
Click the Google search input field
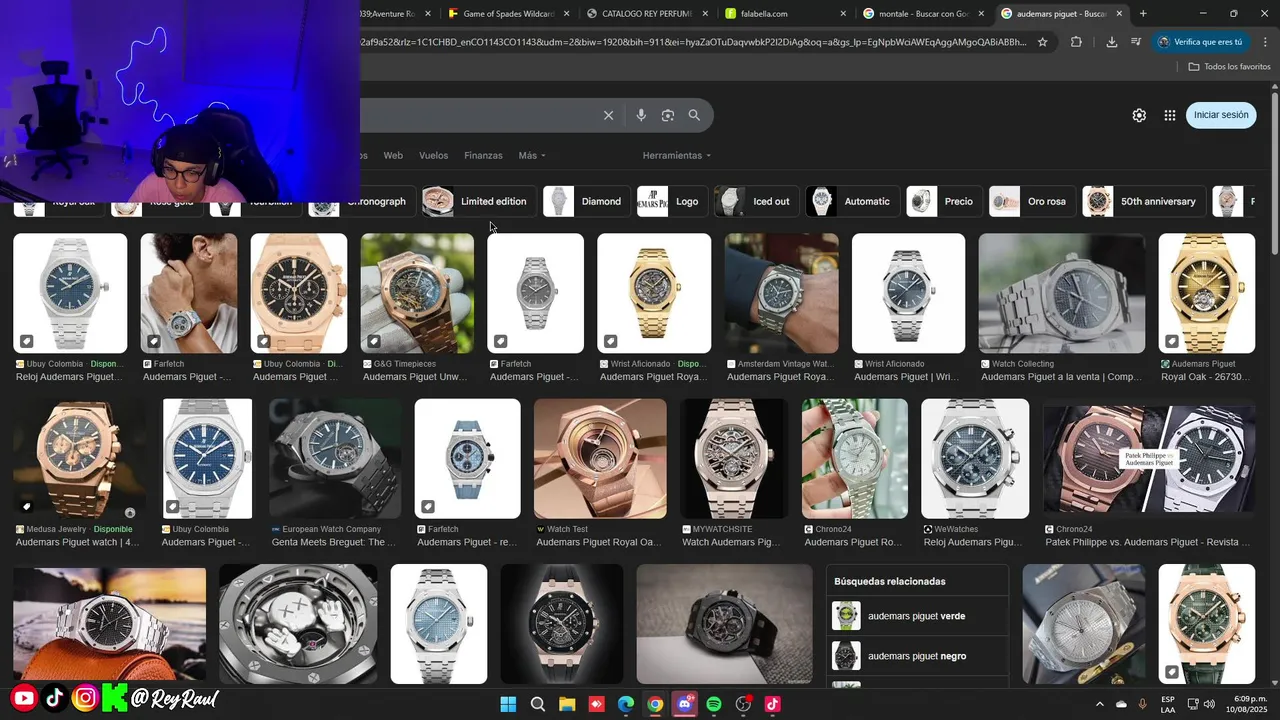coord(478,115)
